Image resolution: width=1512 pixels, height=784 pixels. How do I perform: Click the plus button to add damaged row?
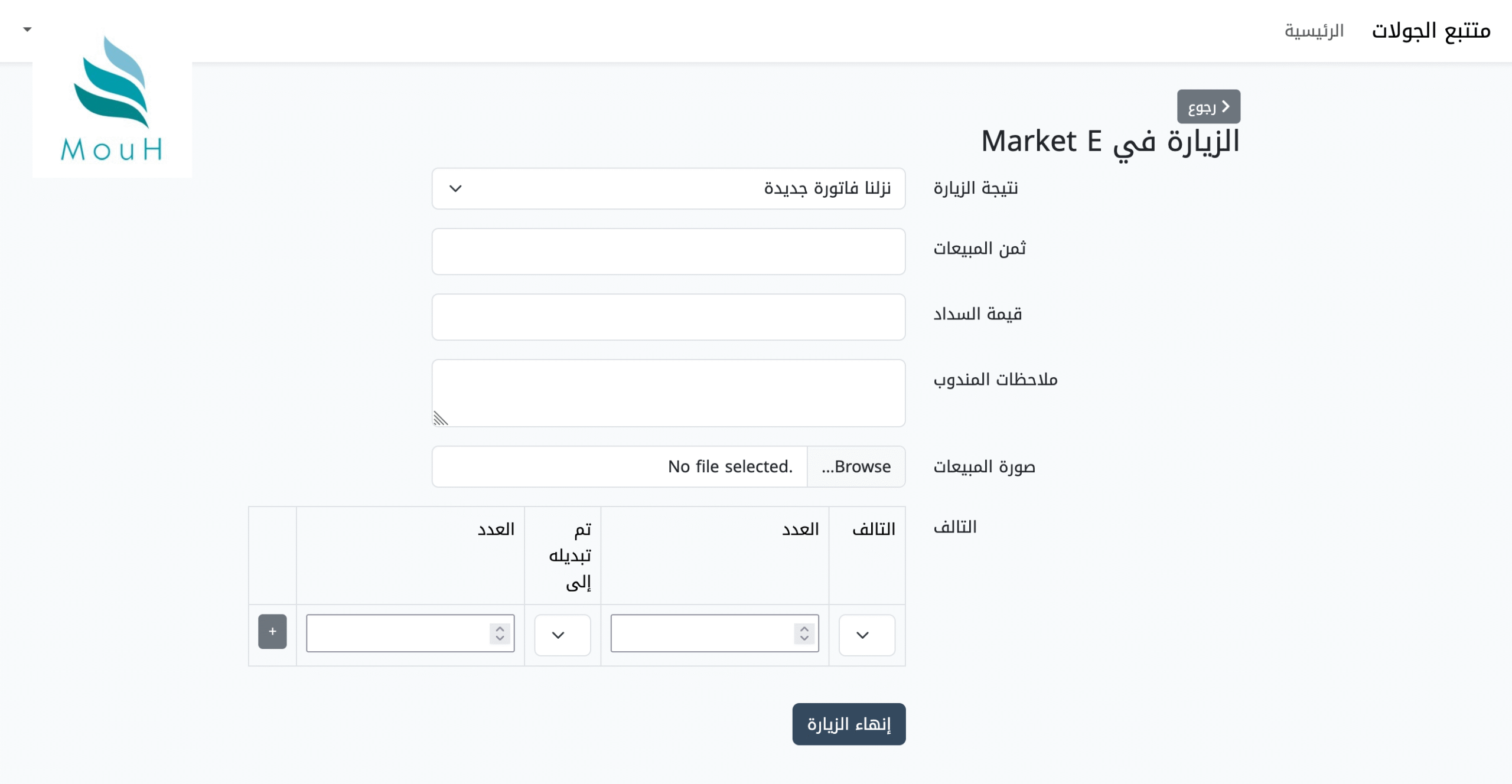(x=272, y=632)
